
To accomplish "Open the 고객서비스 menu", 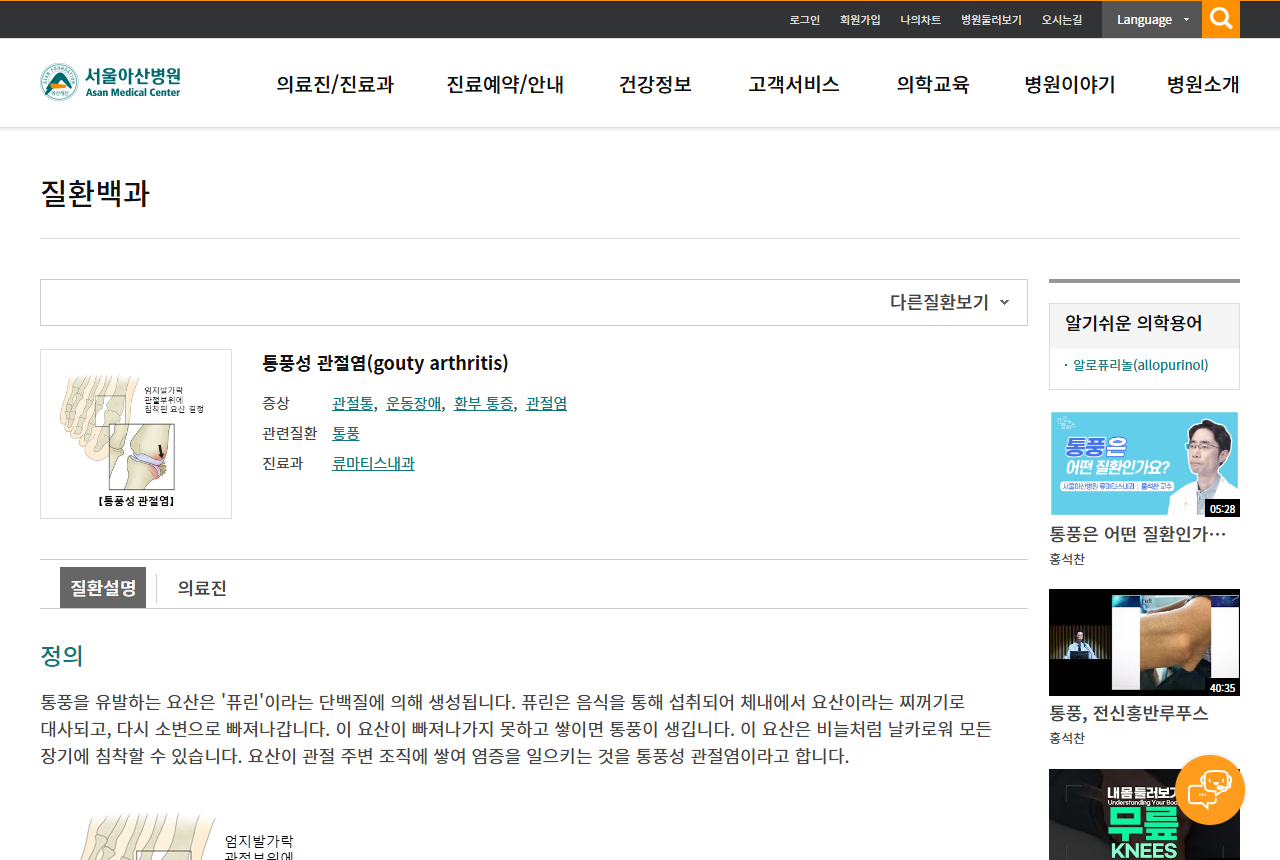I will pos(794,84).
